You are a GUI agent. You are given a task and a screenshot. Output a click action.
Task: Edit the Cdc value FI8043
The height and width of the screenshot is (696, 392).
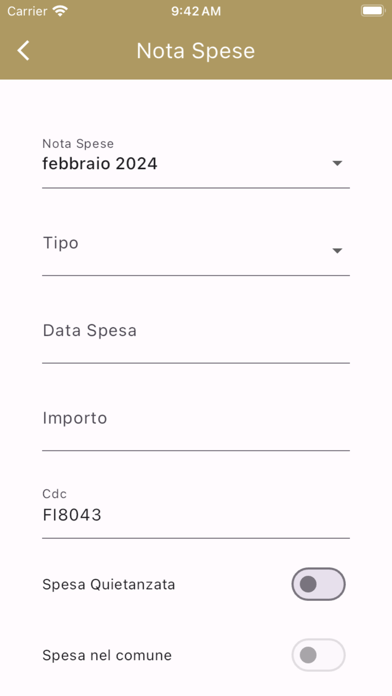pyautogui.click(x=72, y=515)
